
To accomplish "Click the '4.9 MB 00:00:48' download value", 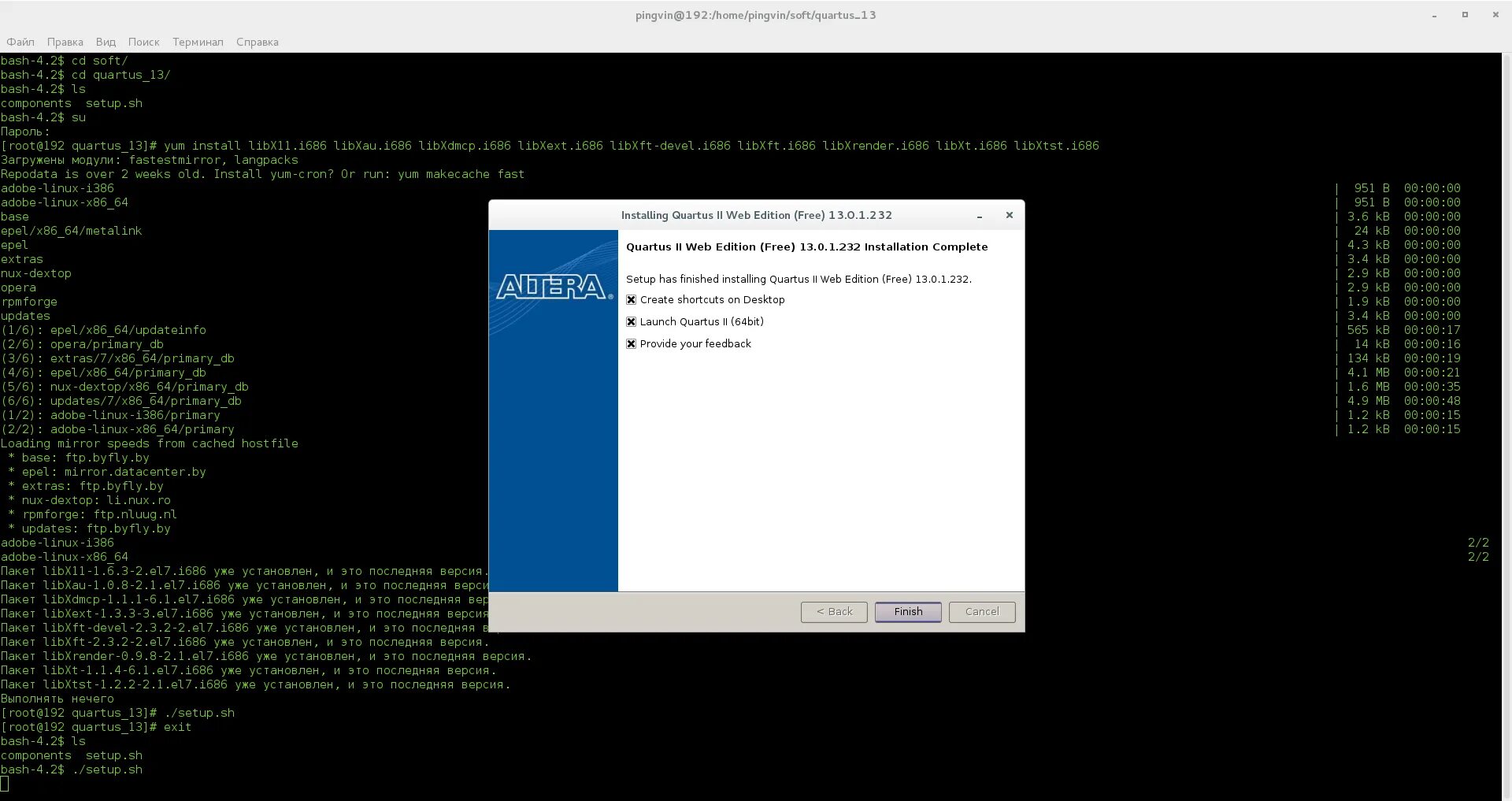I will 1404,401.
